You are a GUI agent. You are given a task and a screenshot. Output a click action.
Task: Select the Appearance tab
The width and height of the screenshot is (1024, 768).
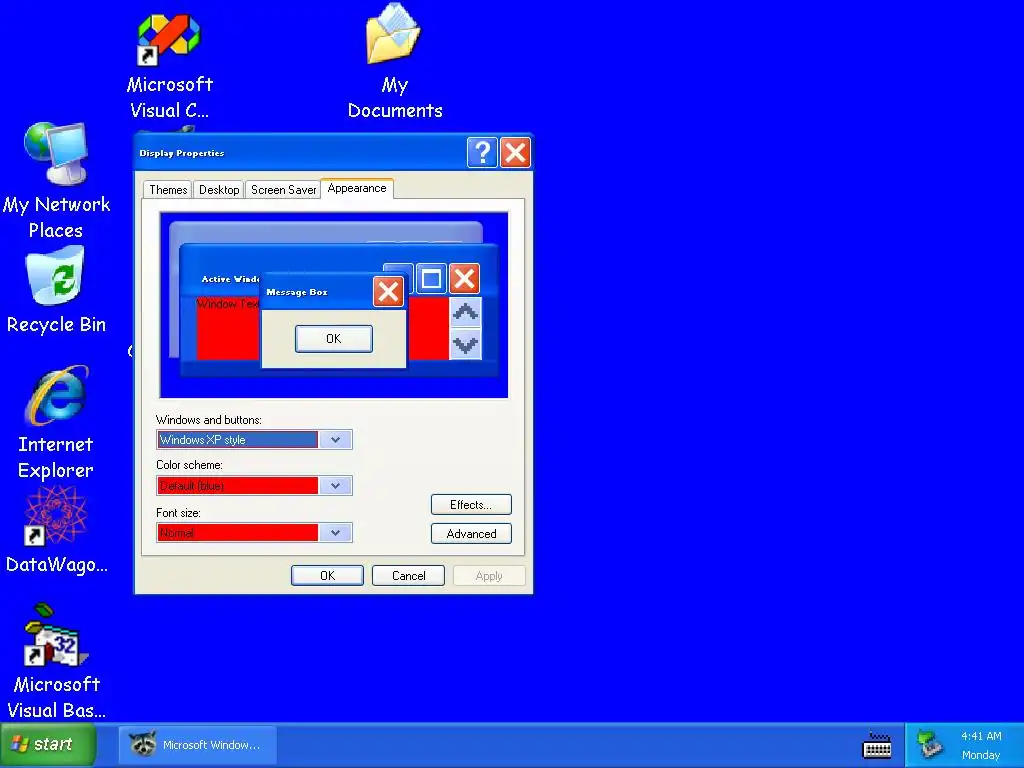tap(357, 188)
